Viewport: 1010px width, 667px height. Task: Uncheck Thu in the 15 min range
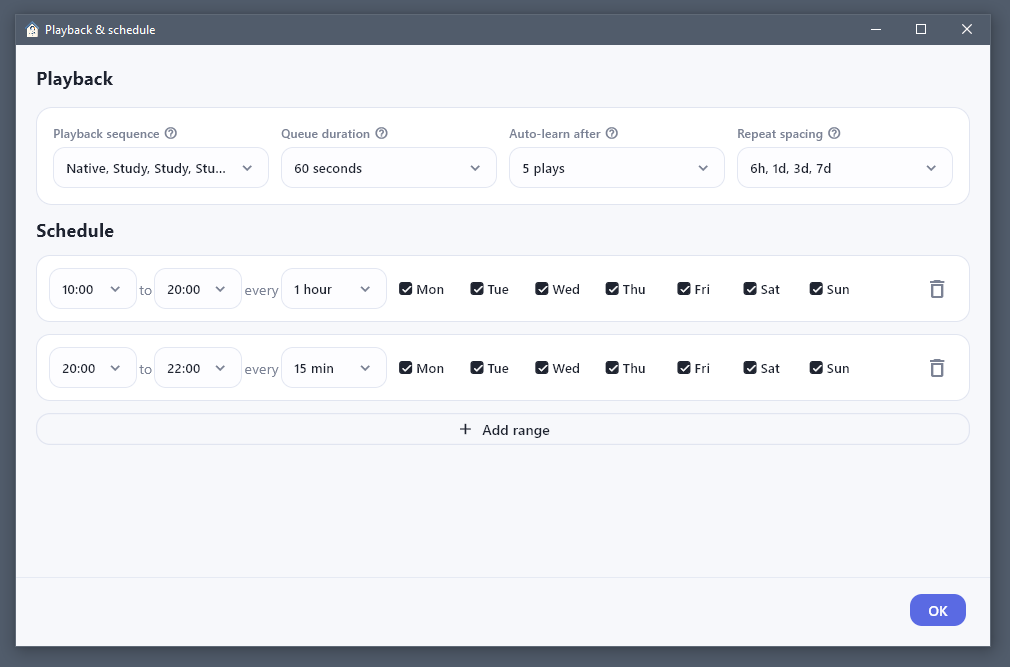[612, 368]
